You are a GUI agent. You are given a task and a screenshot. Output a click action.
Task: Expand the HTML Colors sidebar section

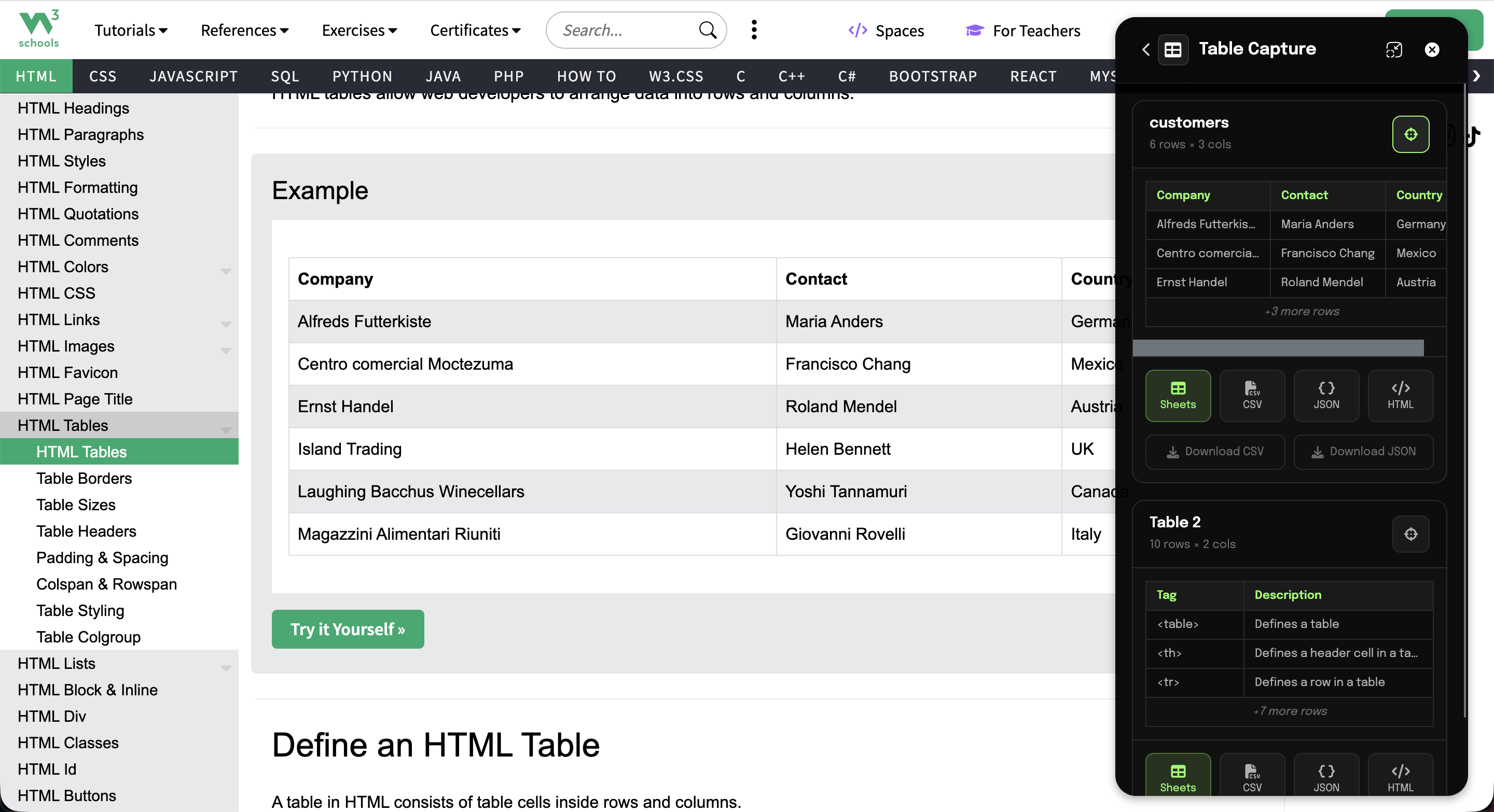click(226, 270)
